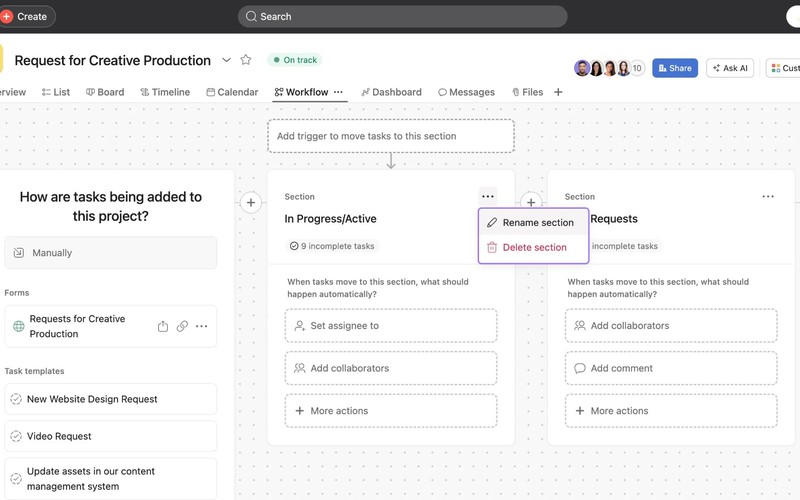Click the incomplete tasks chip in Requests section
The image size is (800, 500).
624,246
